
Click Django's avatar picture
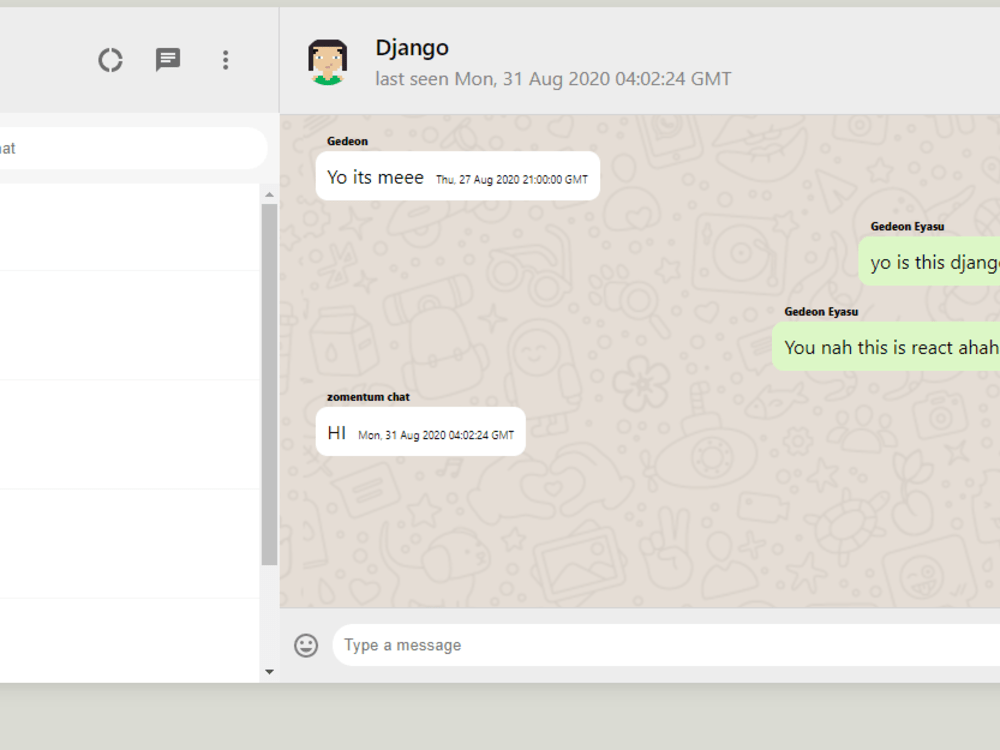pyautogui.click(x=328, y=61)
